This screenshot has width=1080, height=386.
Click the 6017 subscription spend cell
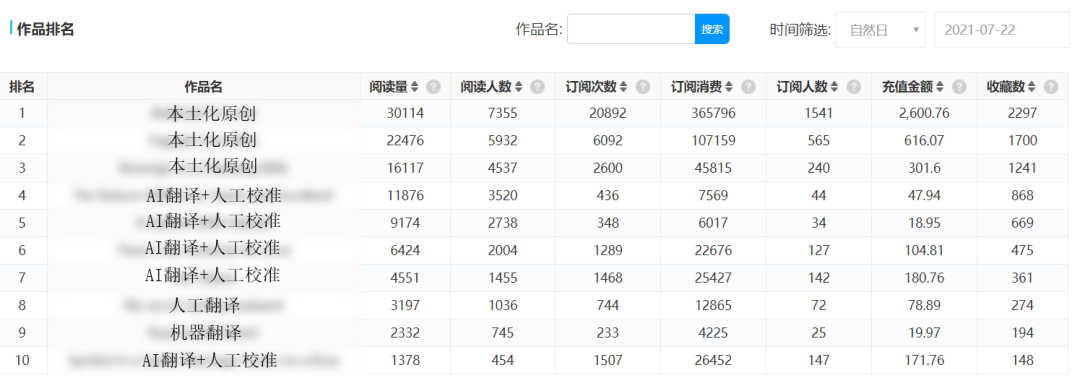tap(713, 223)
